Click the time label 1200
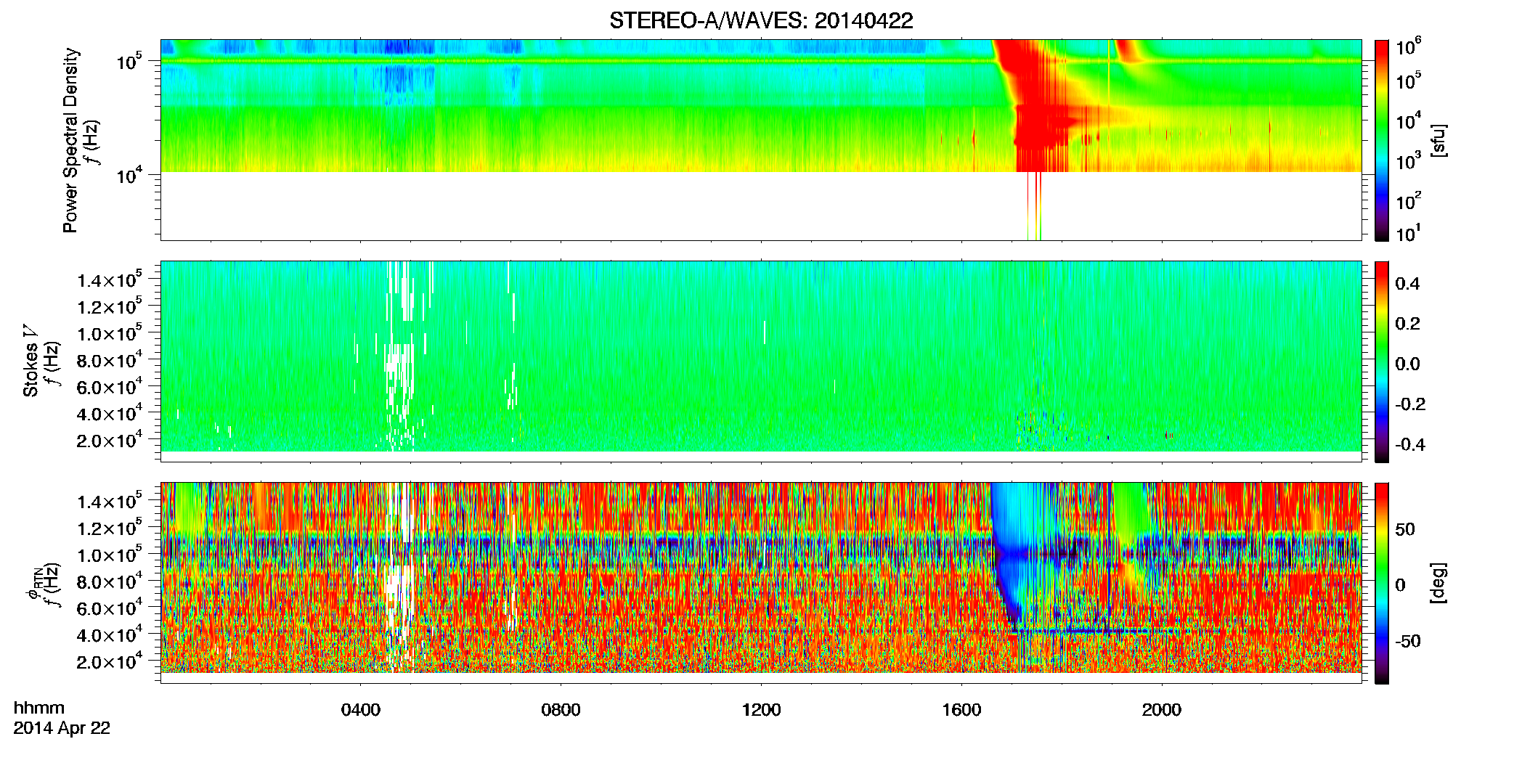1522x784 pixels. coord(761,710)
